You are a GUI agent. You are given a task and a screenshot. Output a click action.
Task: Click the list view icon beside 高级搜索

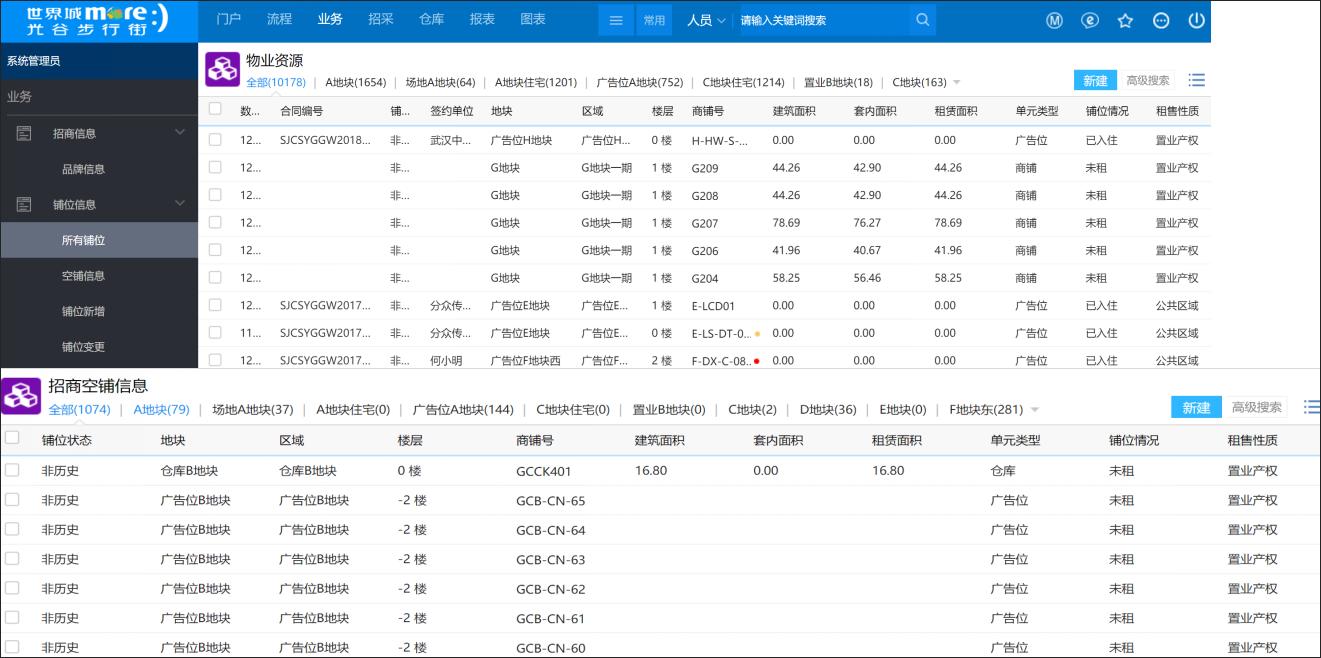(x=1196, y=80)
